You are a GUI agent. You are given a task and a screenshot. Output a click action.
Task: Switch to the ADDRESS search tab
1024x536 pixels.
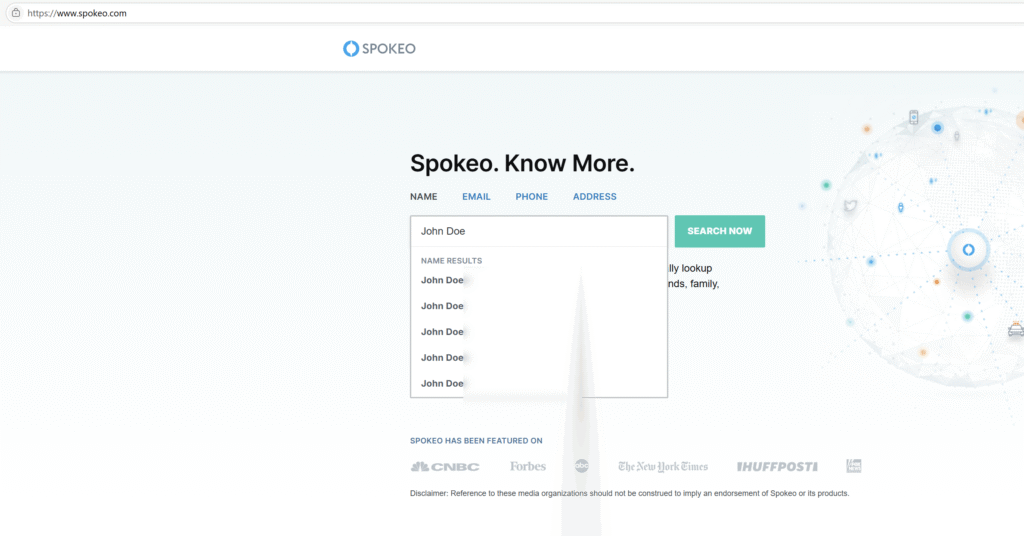click(594, 197)
